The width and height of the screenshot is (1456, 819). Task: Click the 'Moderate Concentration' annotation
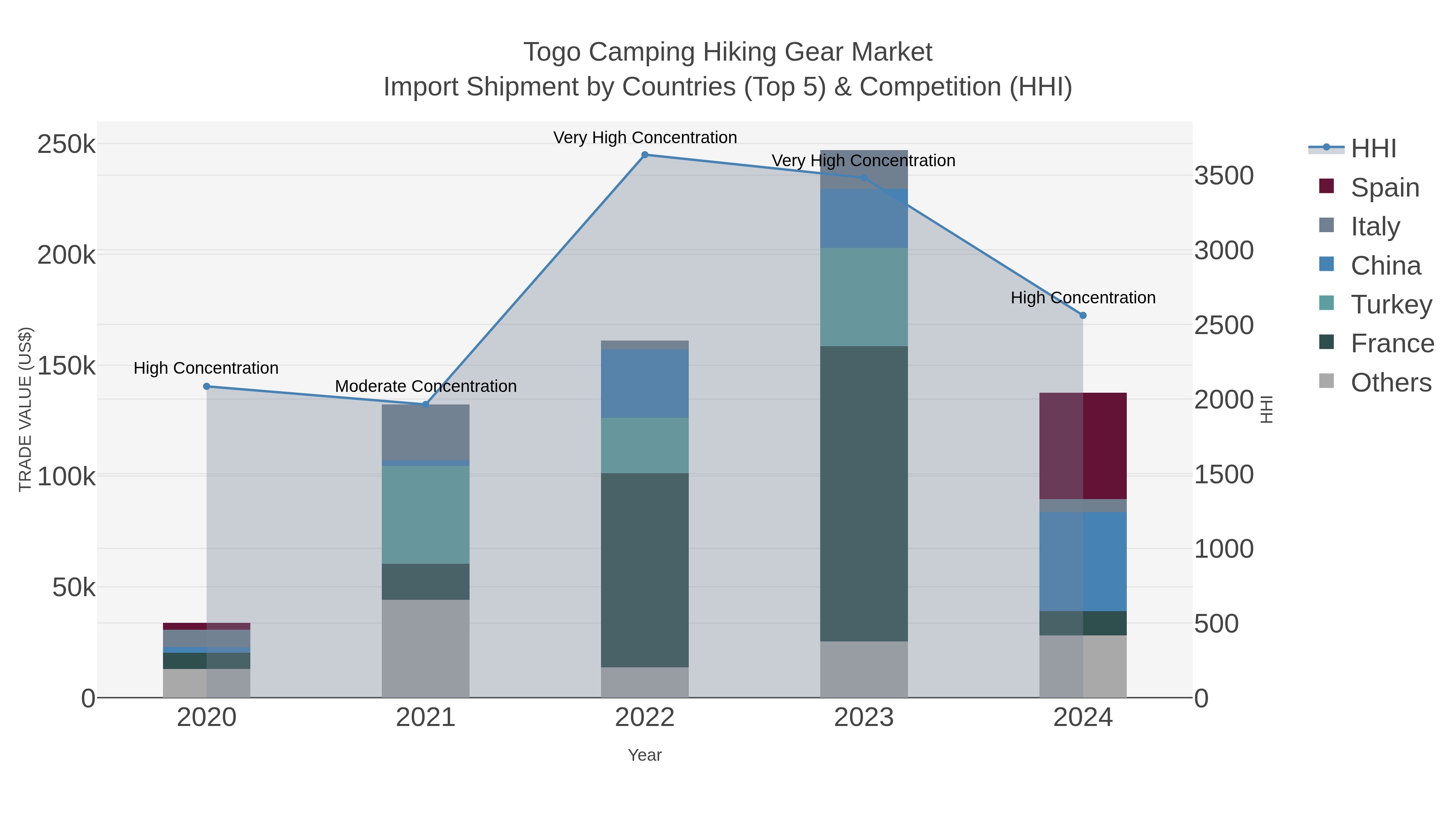[425, 387]
